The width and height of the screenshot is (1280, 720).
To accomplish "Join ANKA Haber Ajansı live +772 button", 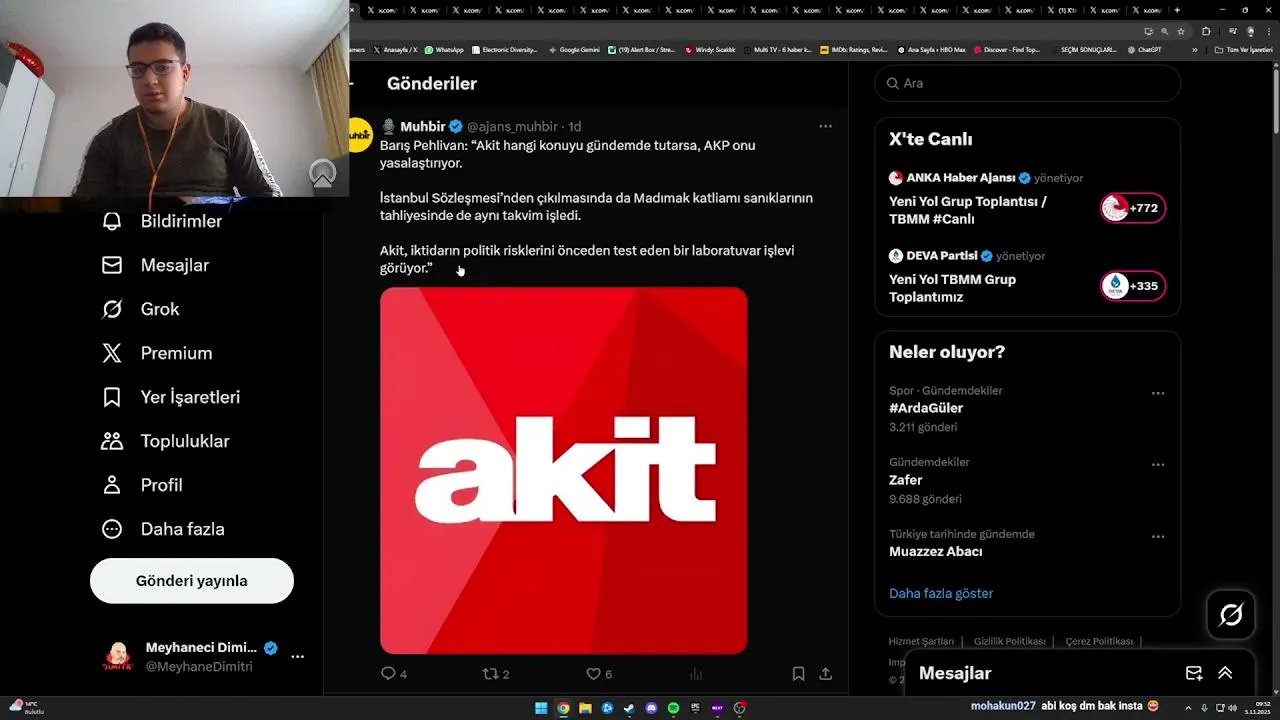I will pyautogui.click(x=1132, y=208).
